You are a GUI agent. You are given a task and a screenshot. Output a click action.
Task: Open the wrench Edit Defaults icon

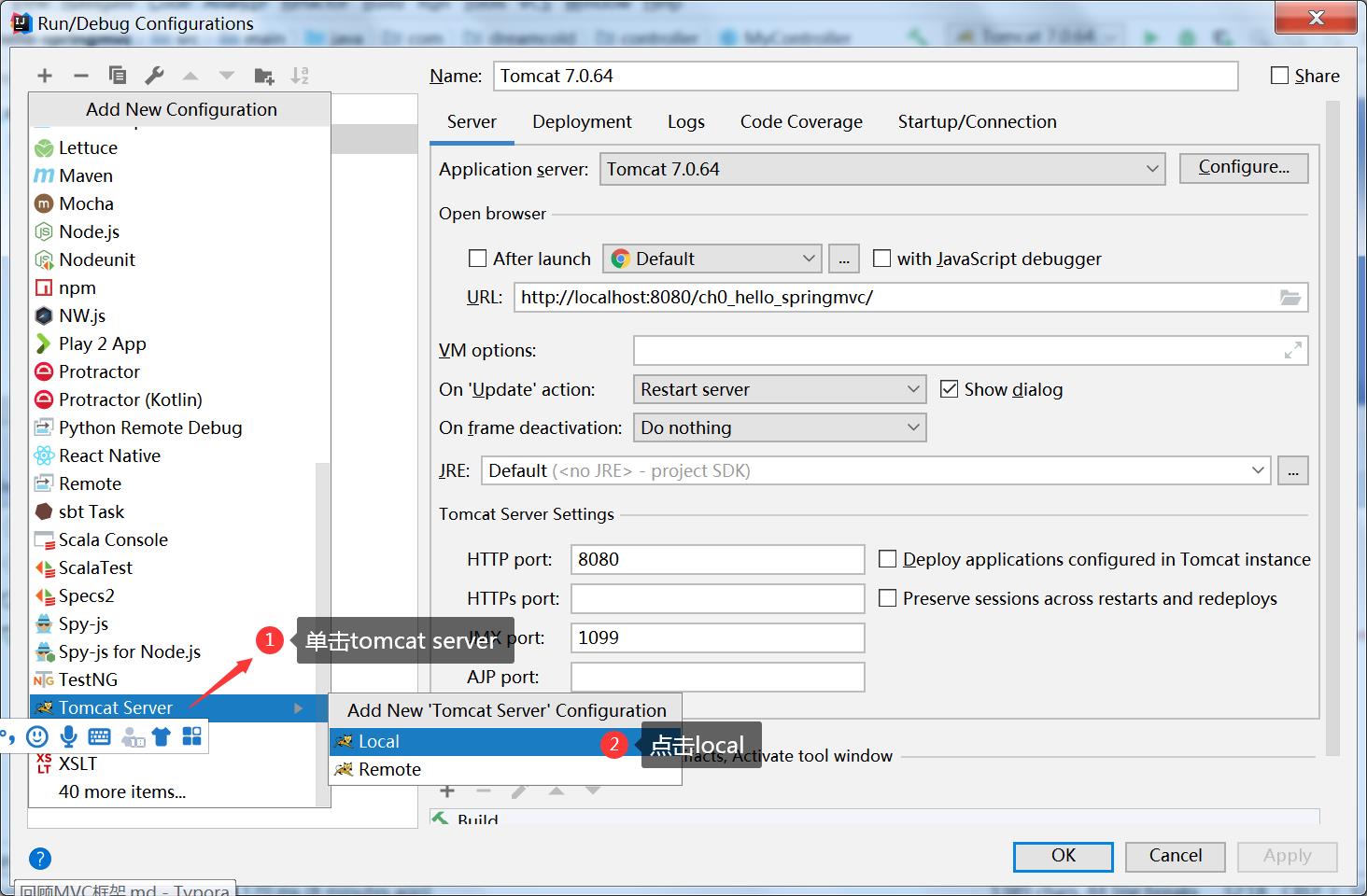tap(154, 76)
